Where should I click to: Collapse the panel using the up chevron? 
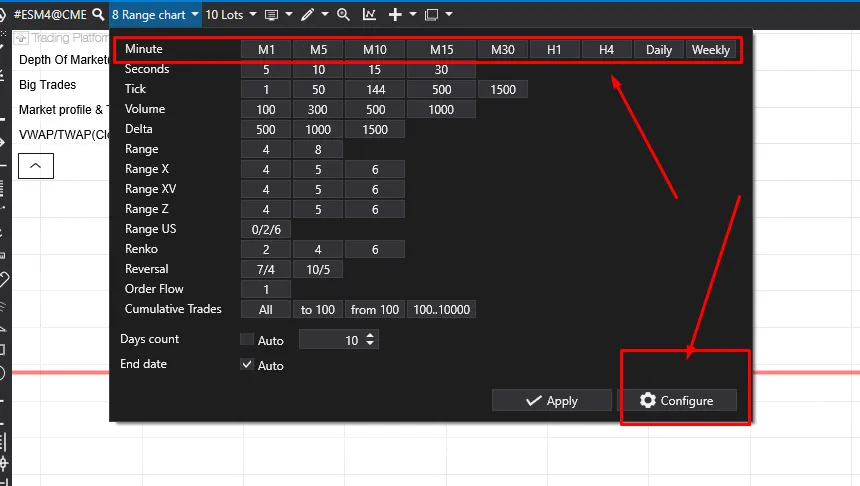point(36,165)
